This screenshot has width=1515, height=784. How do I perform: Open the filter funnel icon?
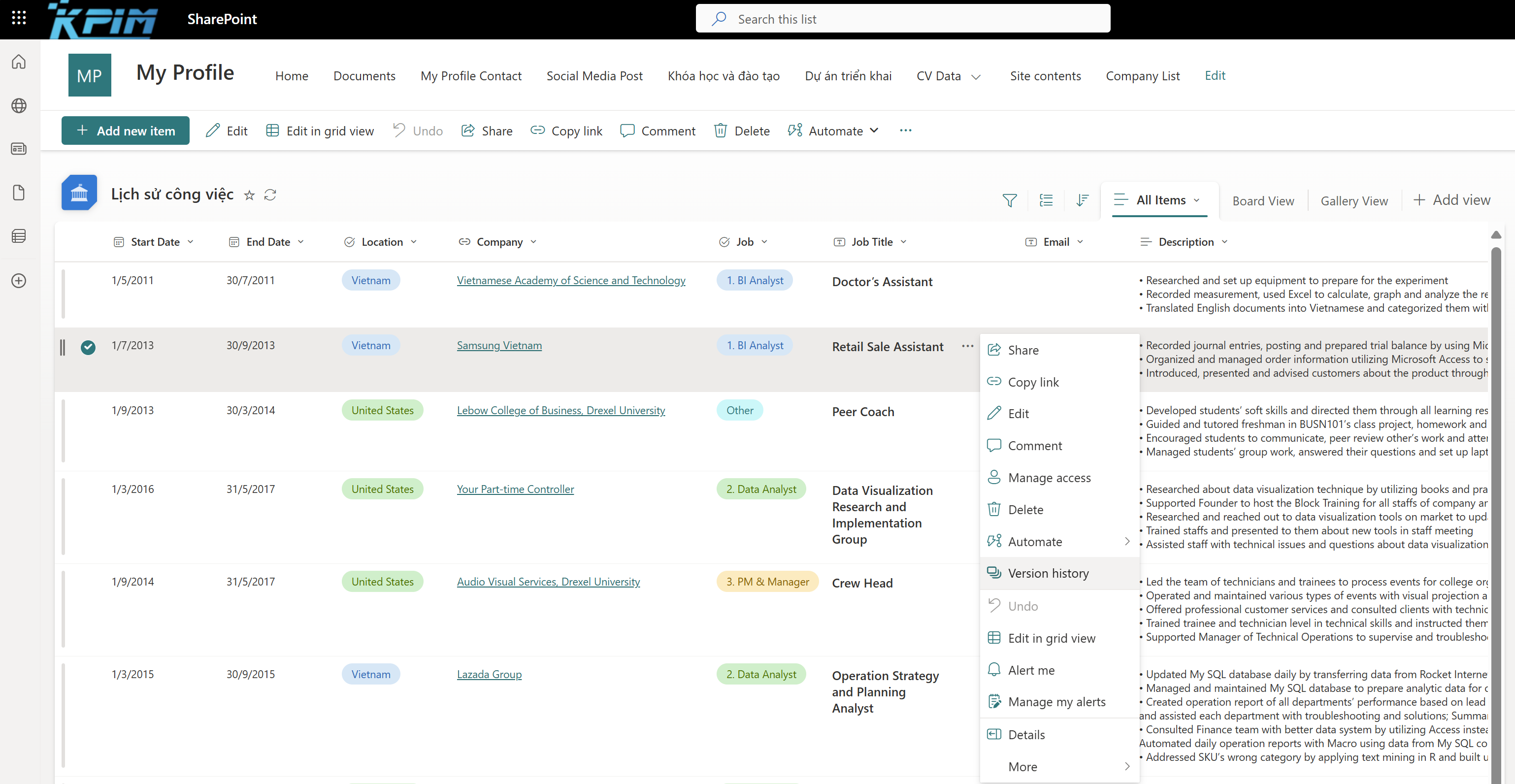1009,200
